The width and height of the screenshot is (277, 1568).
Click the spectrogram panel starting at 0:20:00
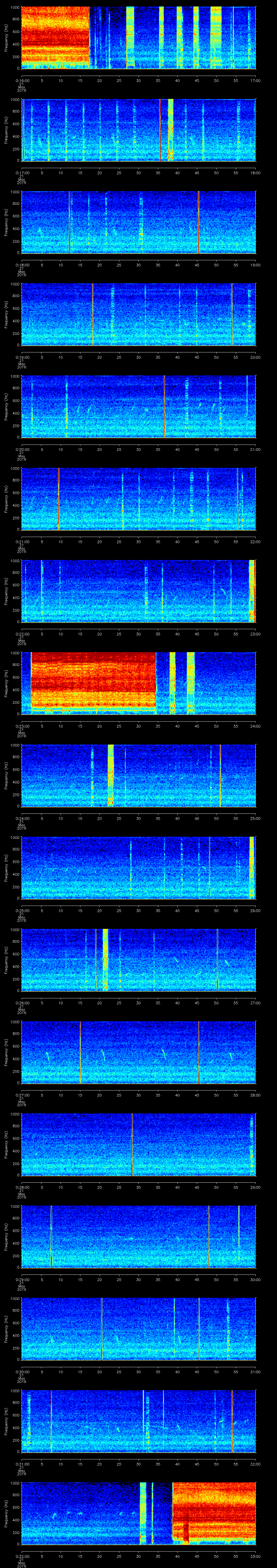click(x=138, y=407)
